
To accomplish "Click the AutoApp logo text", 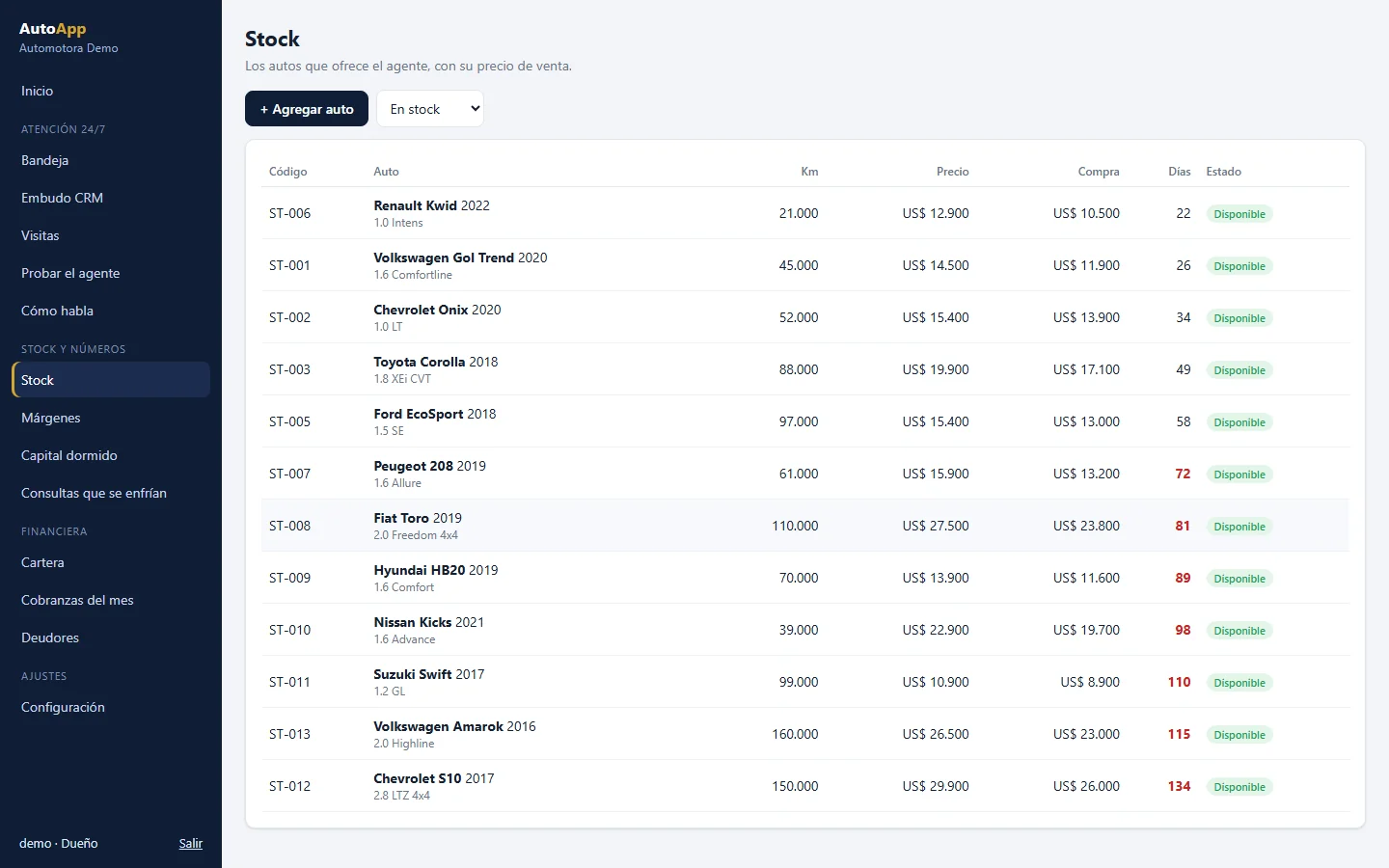I will tap(53, 29).
